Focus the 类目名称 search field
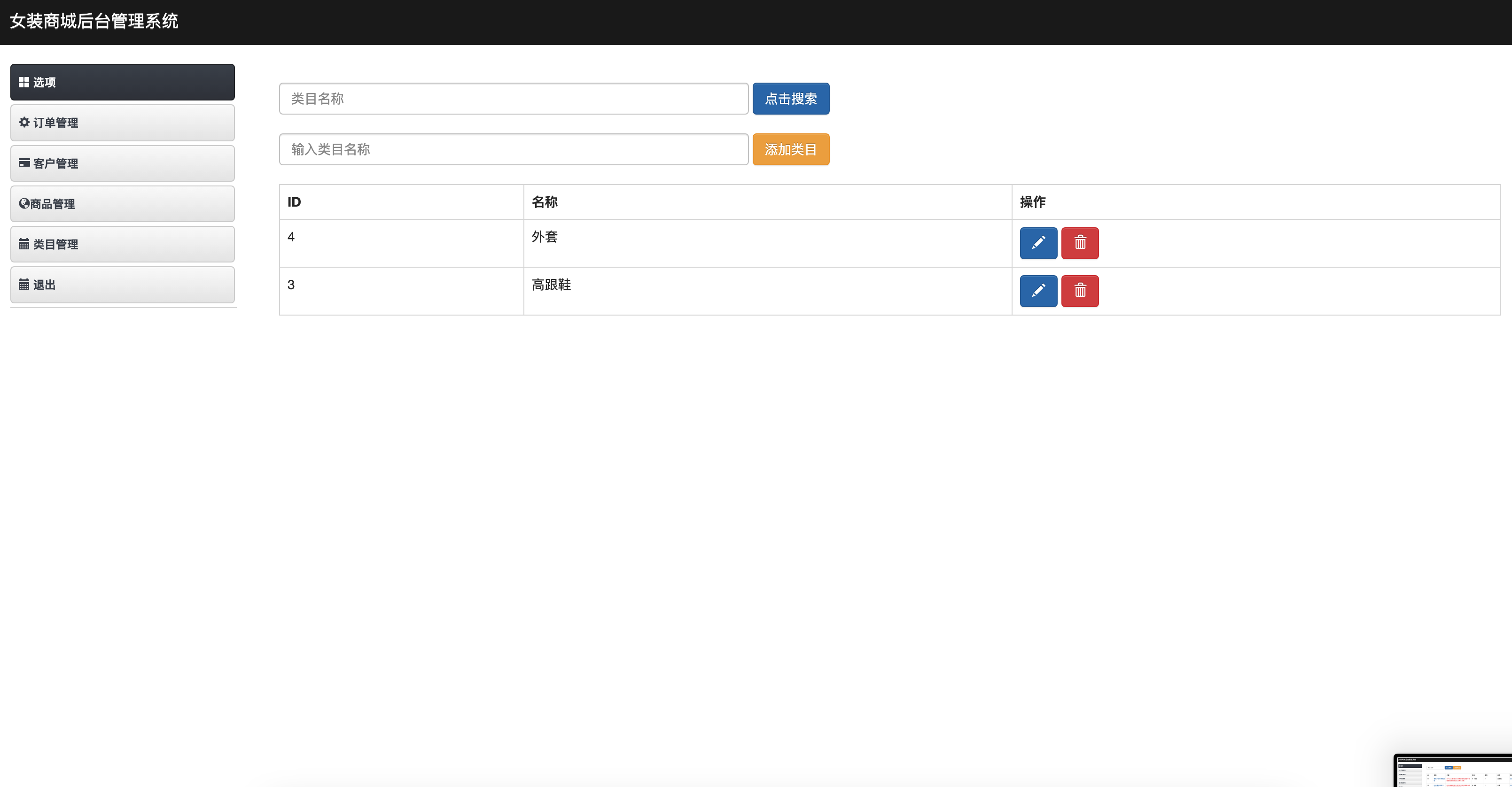Screen dimensions: 1512x787 (513, 99)
